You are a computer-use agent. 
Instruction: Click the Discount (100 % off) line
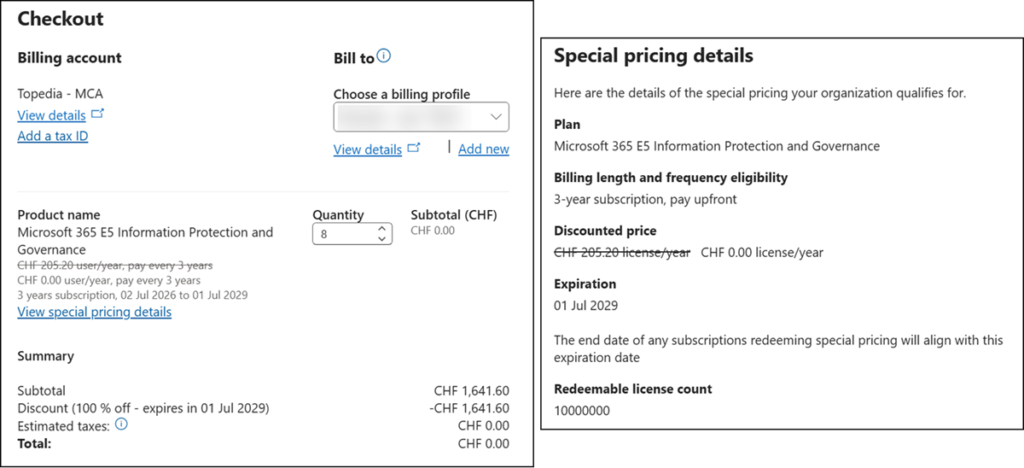pyautogui.click(x=144, y=409)
